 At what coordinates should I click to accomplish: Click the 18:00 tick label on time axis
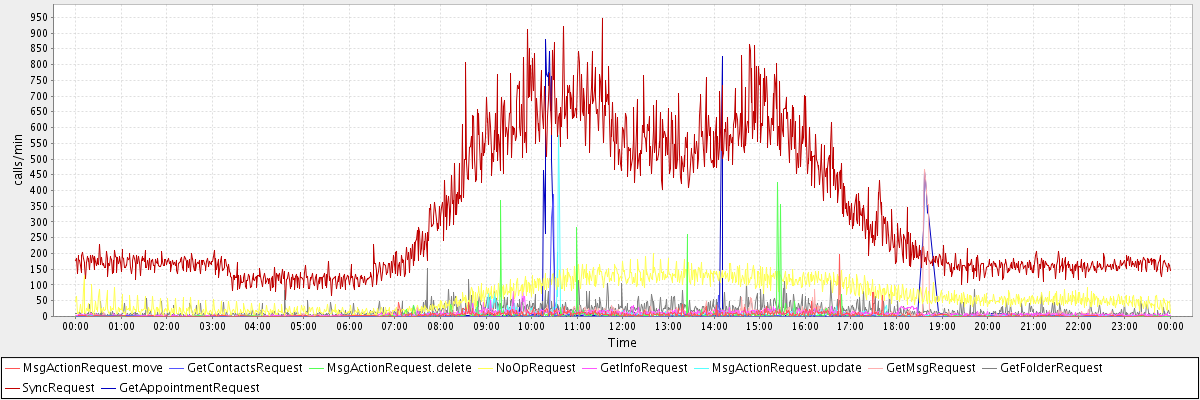(x=895, y=326)
